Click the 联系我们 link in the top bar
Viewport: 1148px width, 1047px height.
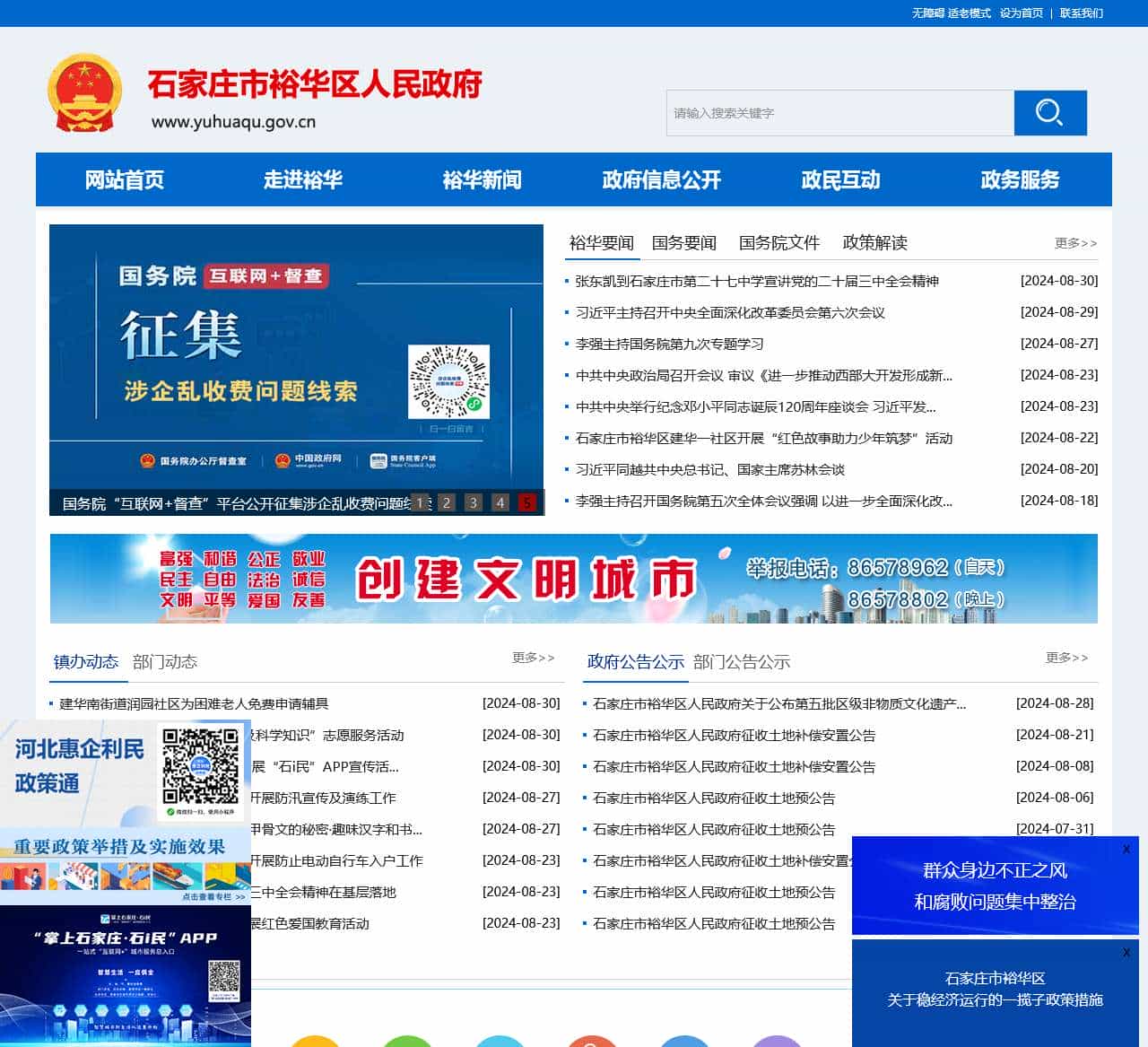1081,13
